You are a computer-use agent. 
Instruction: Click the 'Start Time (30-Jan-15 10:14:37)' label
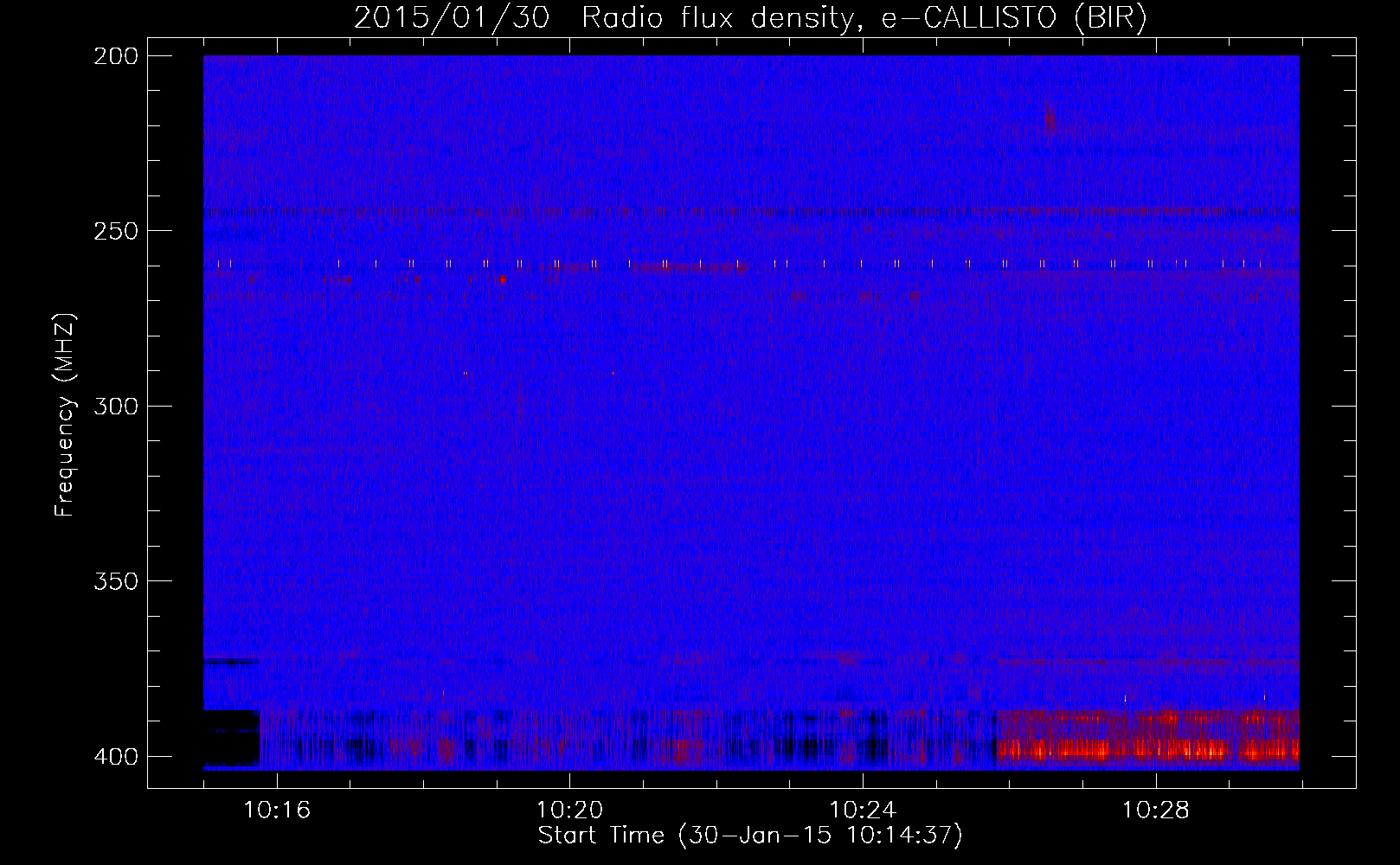click(x=750, y=836)
